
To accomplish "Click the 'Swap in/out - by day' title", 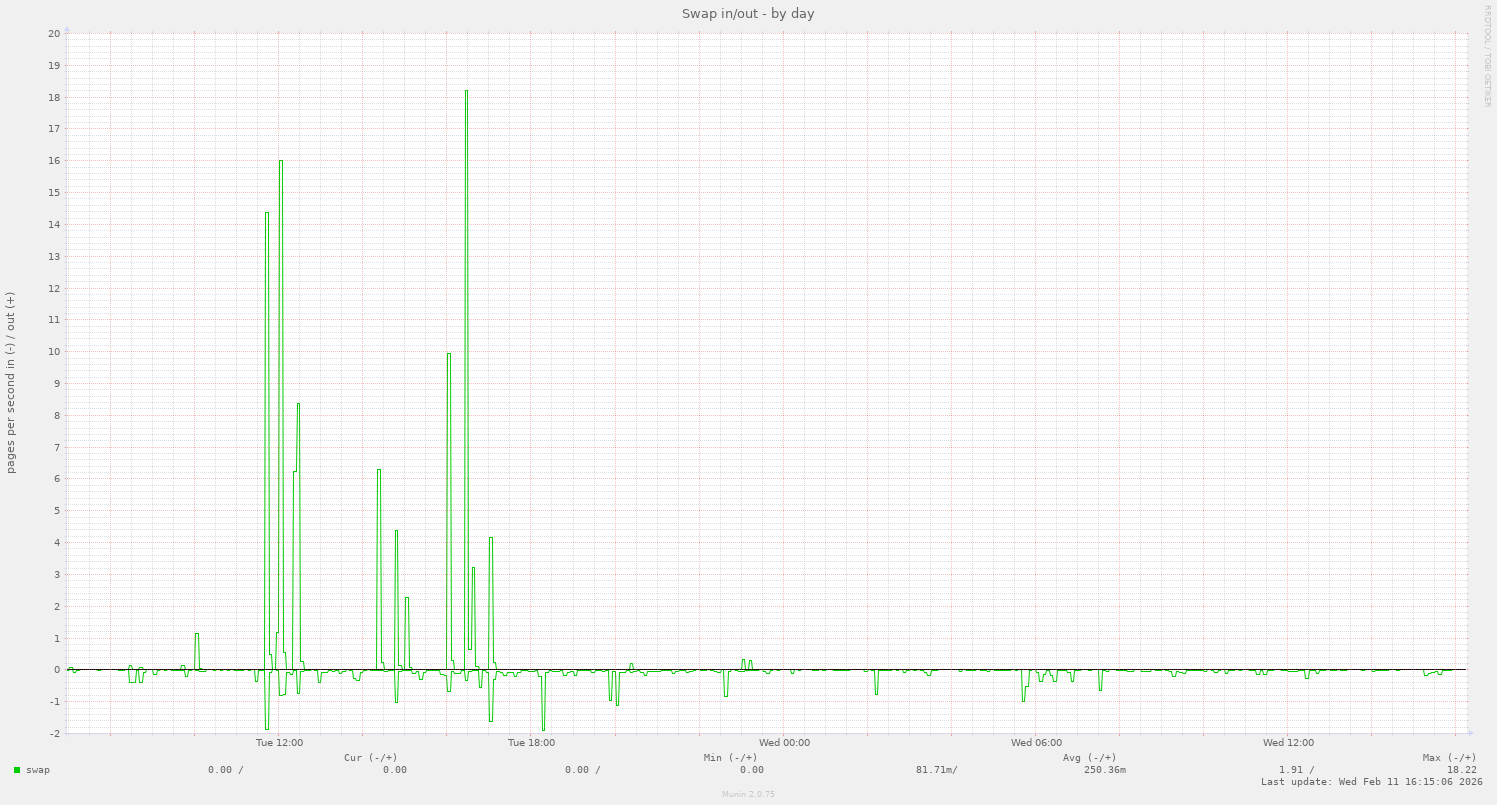I will (748, 14).
